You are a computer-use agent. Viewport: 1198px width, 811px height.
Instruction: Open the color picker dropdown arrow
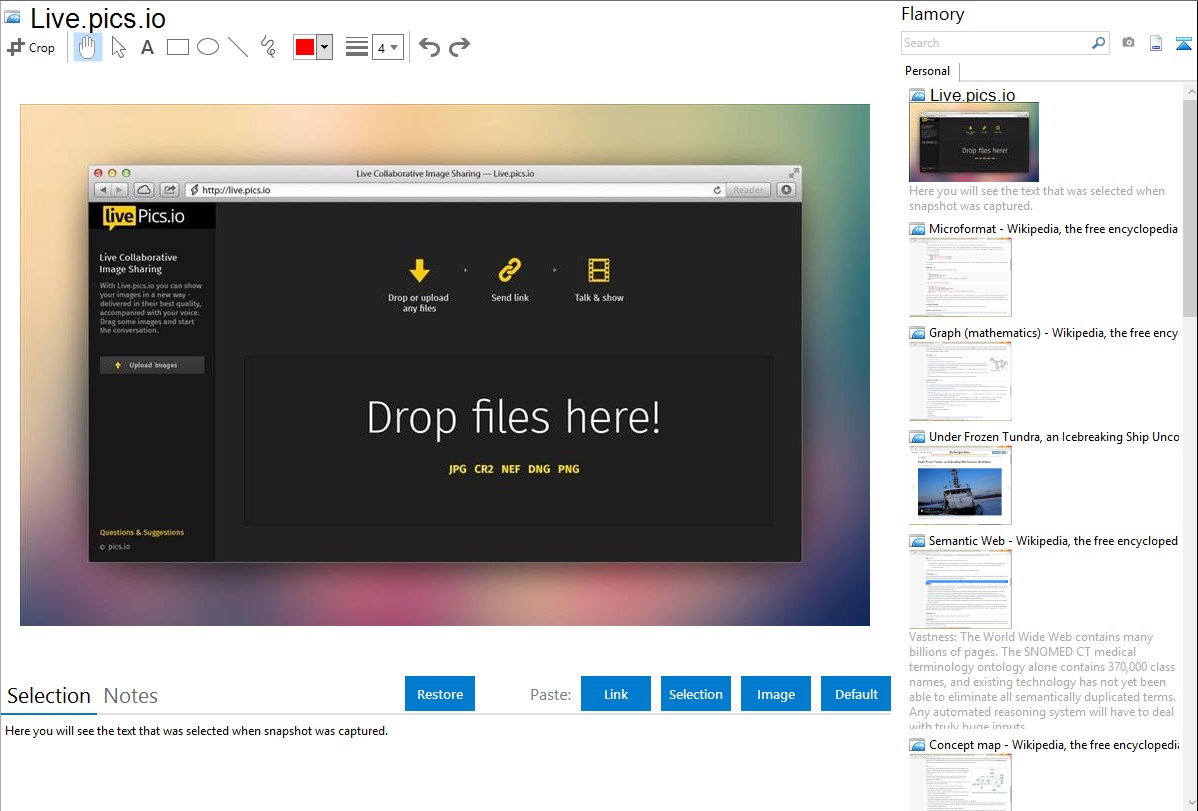click(324, 47)
